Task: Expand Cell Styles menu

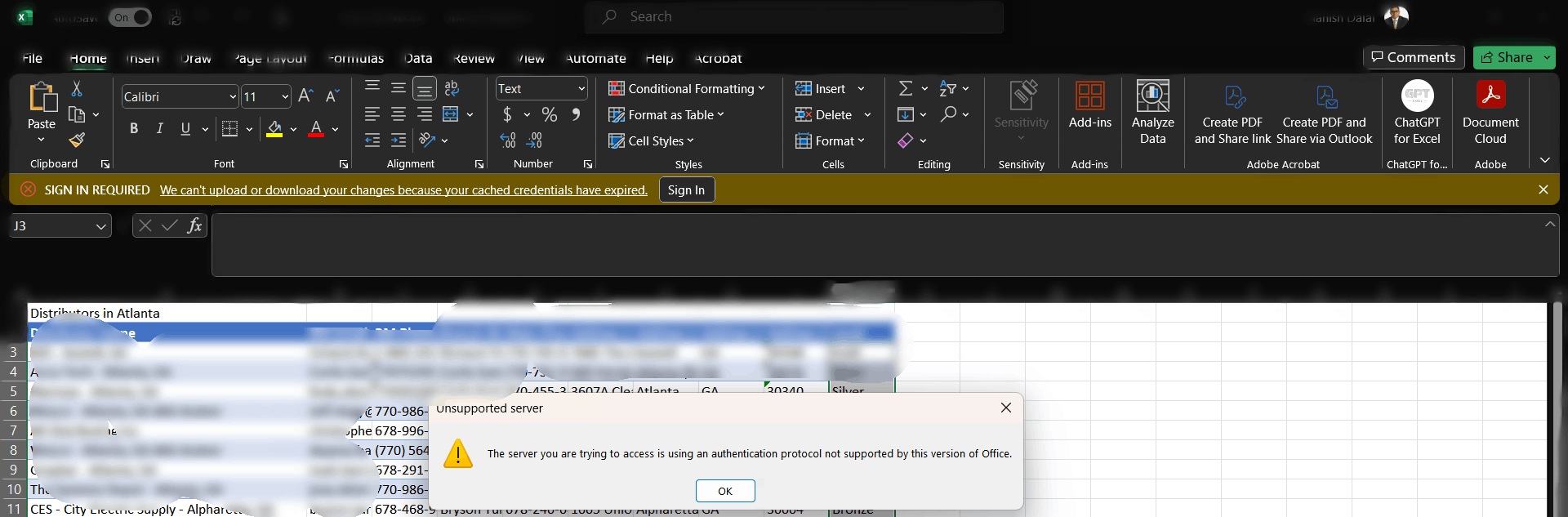Action: pos(651,141)
